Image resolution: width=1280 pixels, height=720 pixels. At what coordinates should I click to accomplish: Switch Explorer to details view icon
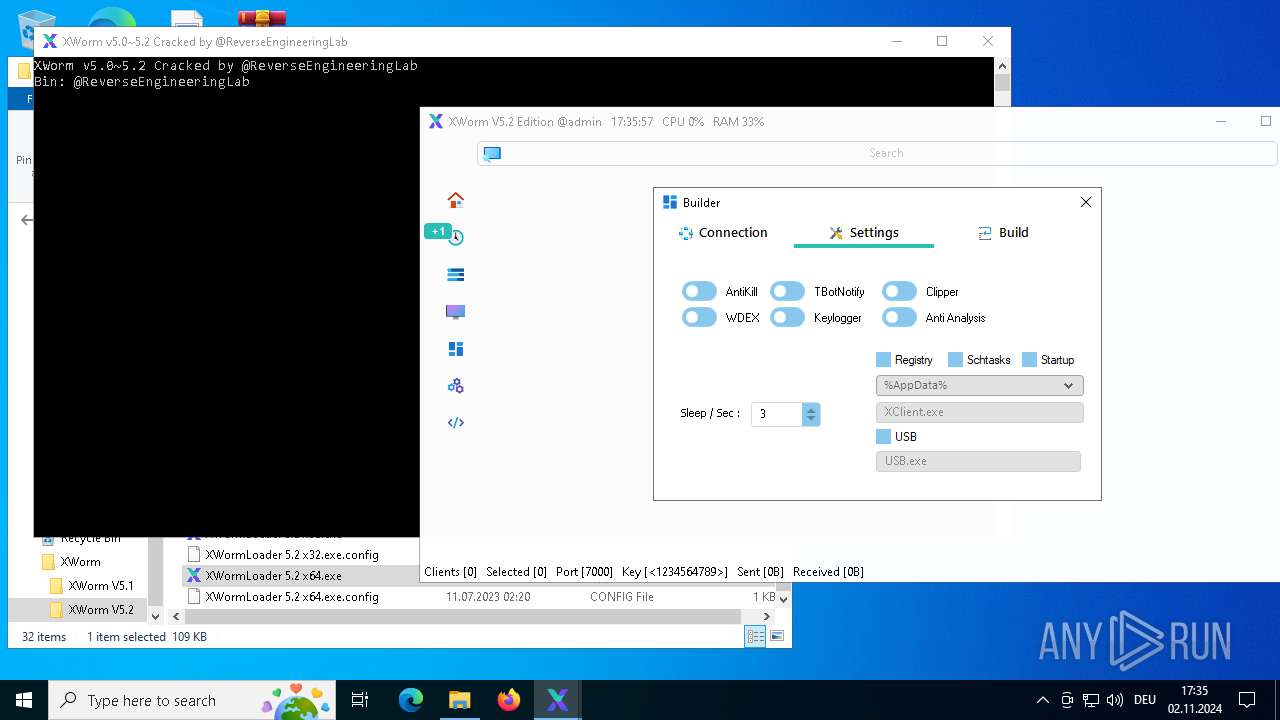[x=755, y=637]
